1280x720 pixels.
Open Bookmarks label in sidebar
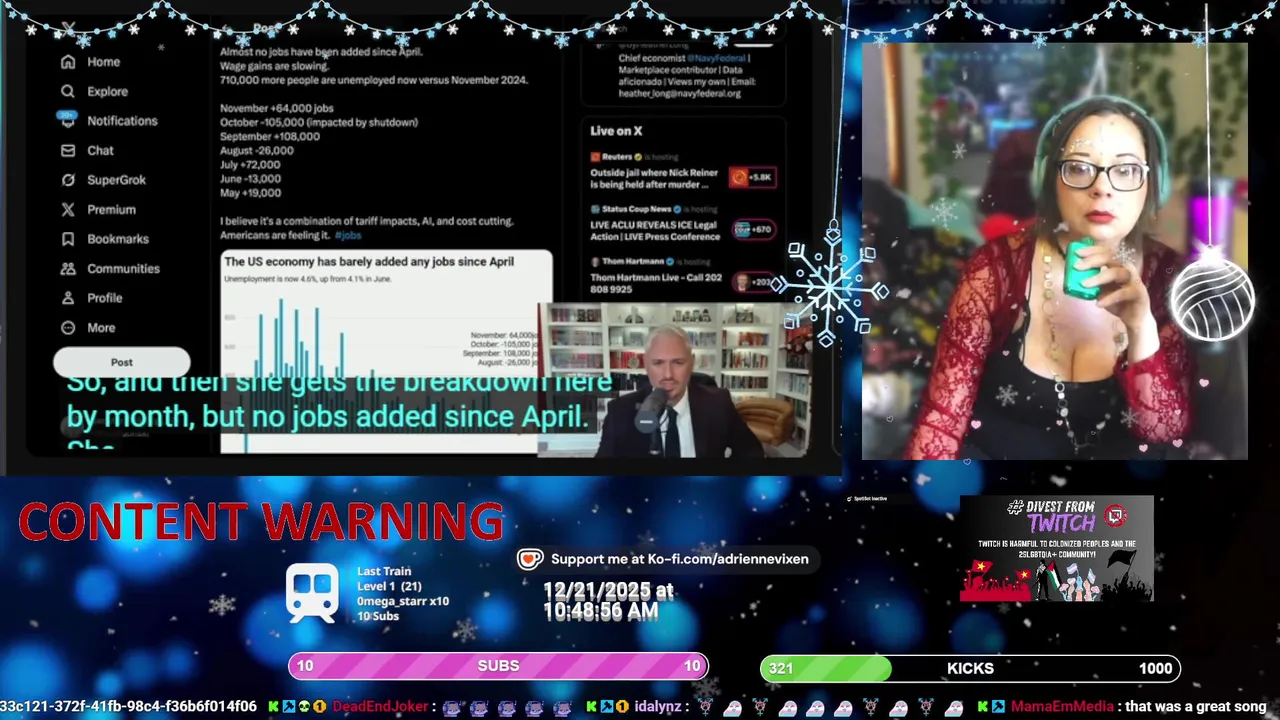tap(118, 239)
